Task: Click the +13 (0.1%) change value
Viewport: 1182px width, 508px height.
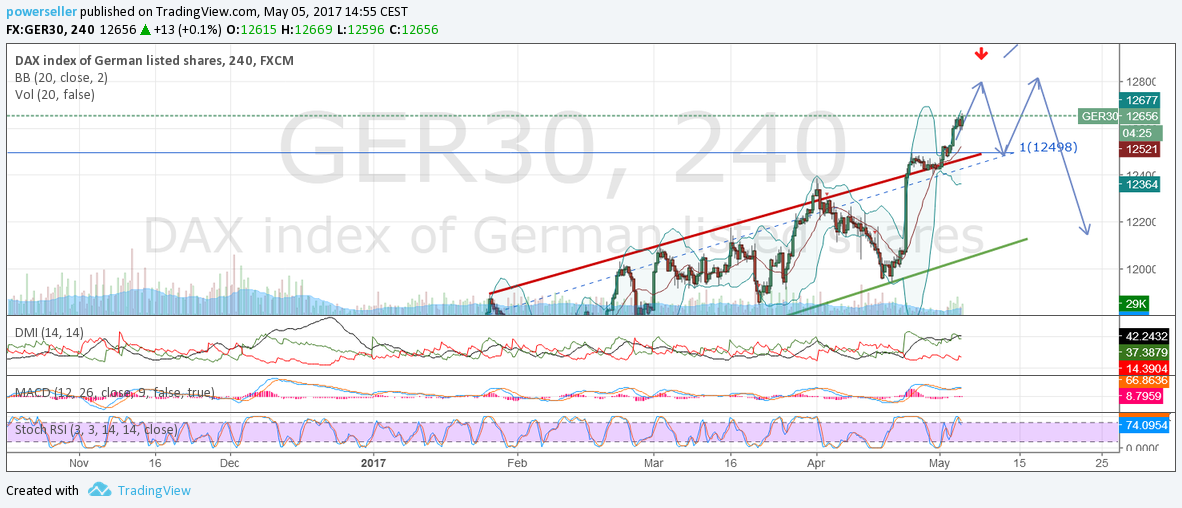Action: coord(187,30)
